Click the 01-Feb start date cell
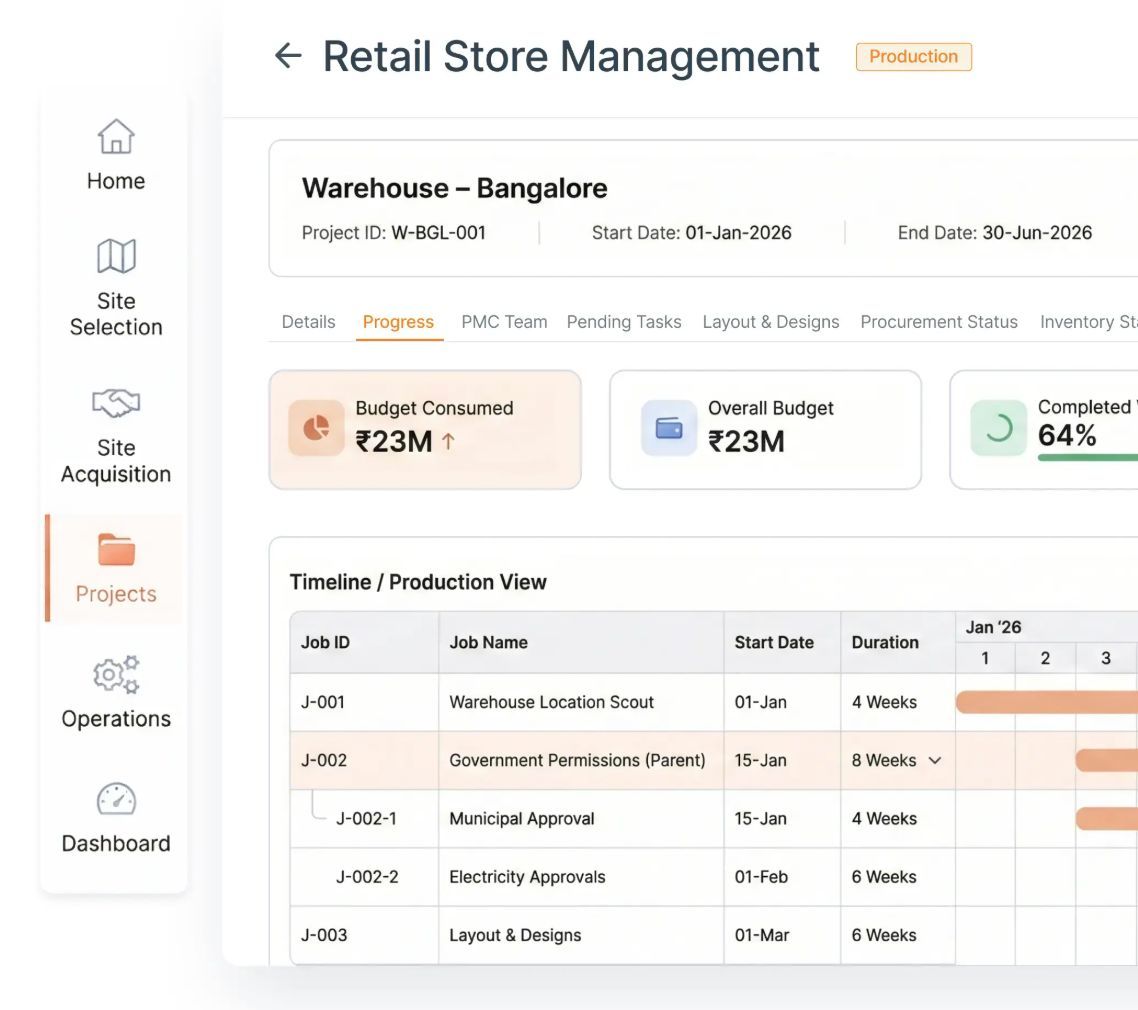This screenshot has width=1138, height=1010. [x=782, y=876]
